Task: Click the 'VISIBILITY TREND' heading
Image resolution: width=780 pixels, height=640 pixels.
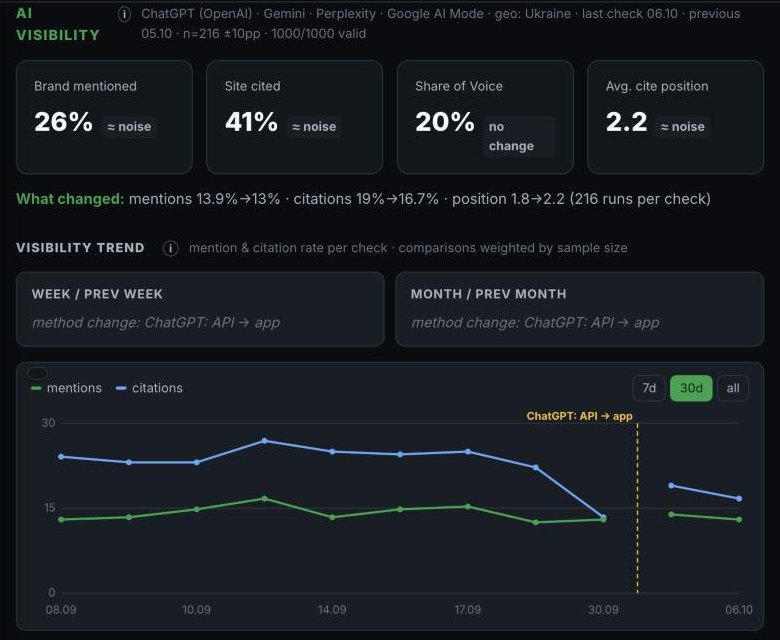Action: click(x=80, y=248)
